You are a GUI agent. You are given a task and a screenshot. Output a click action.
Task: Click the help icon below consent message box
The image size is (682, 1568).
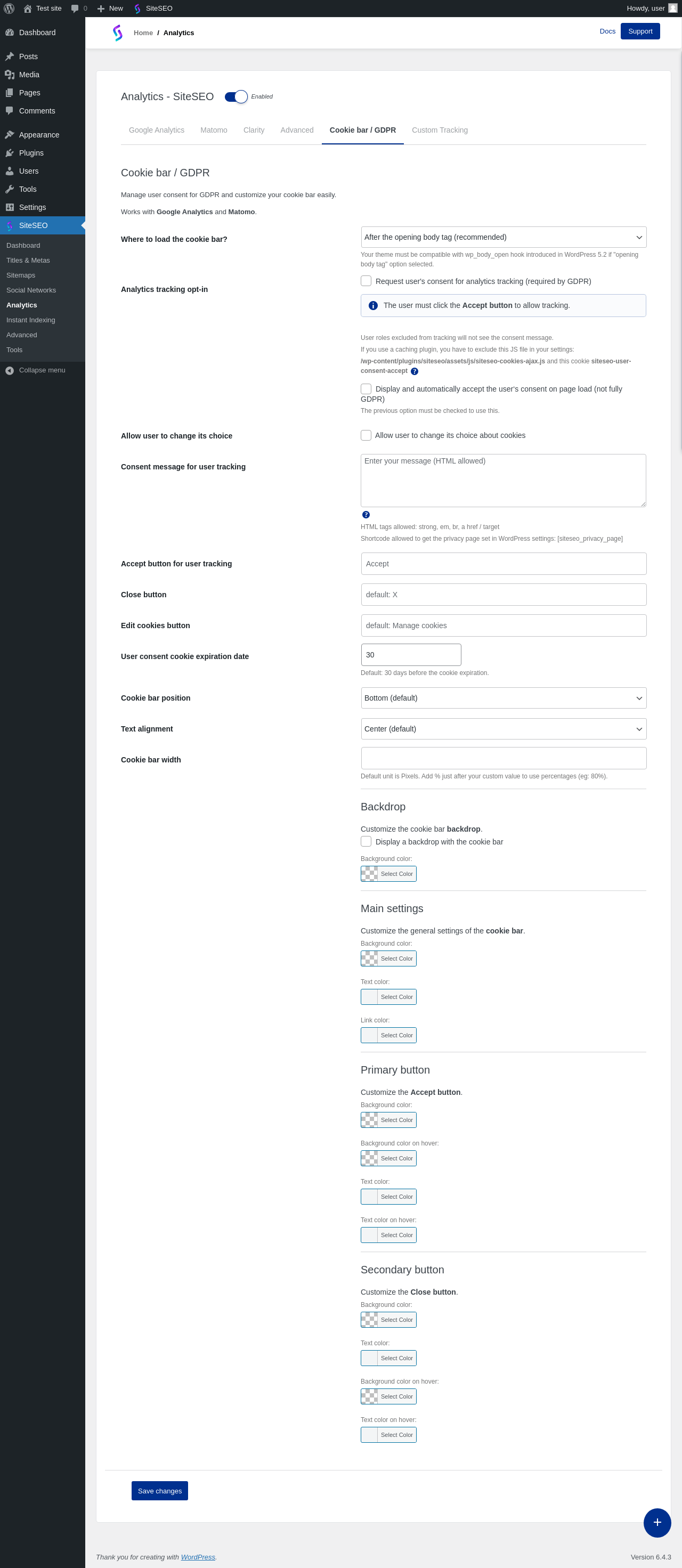[x=366, y=515]
